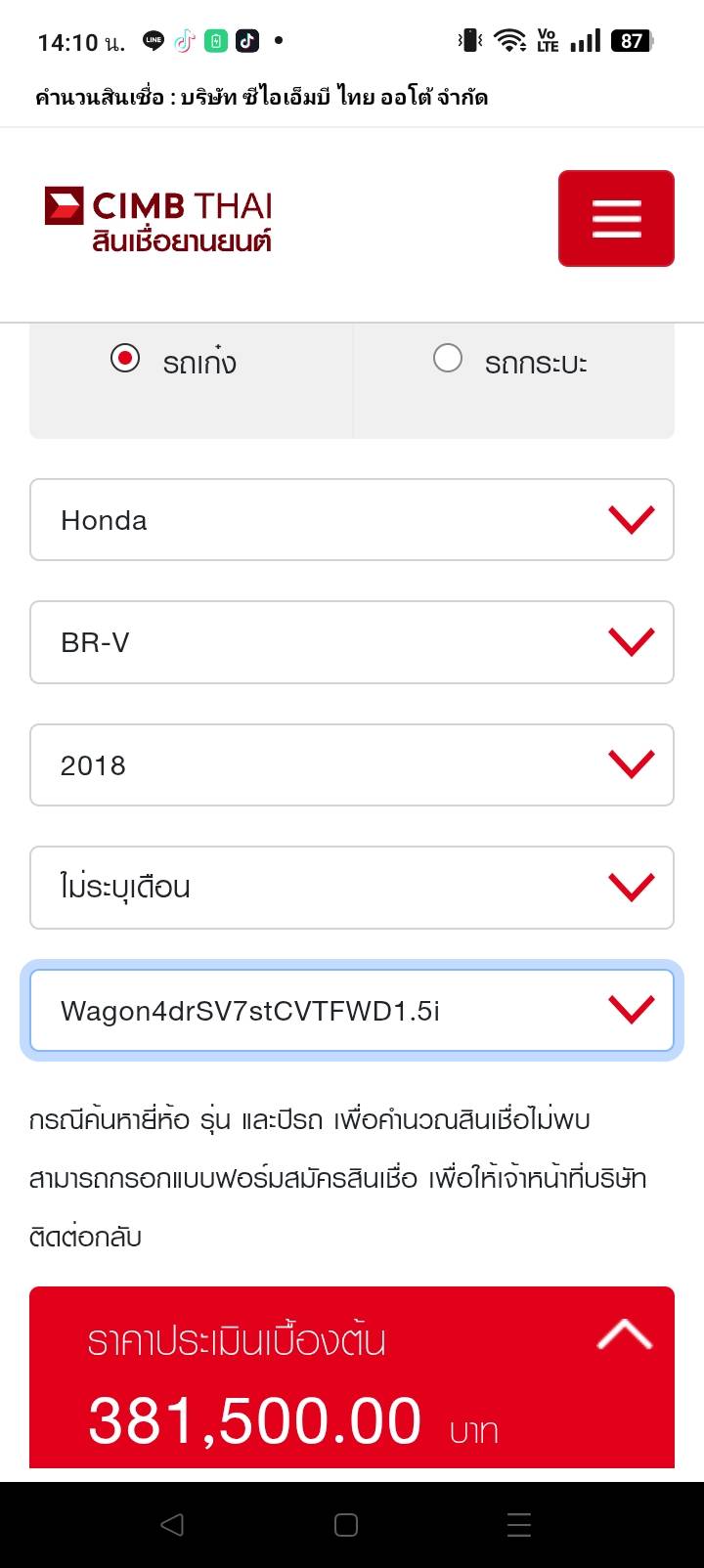Image resolution: width=704 pixels, height=1568 pixels.
Task: Tap the สินเชื่อยานยนต์ tagline text
Action: point(182,241)
